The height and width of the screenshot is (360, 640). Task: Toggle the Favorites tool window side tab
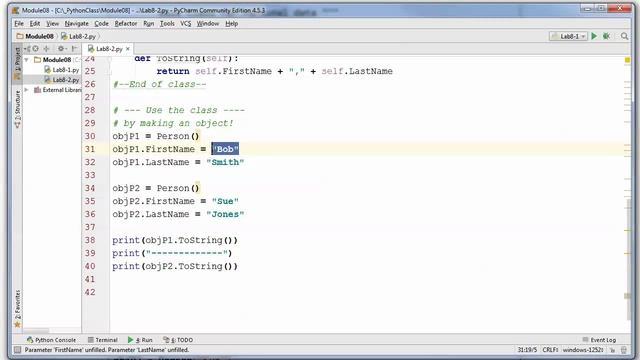18,309
